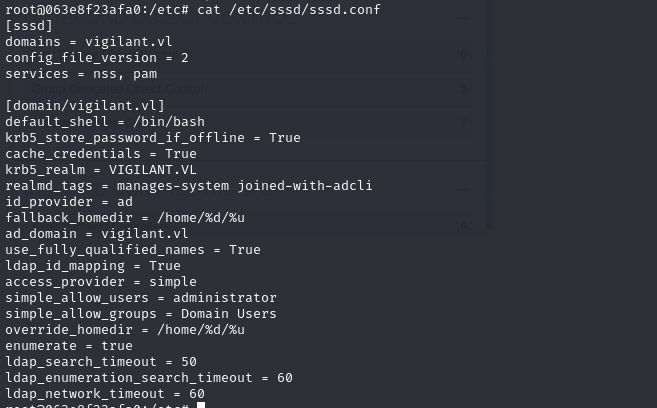Click the terminal cursor at the bottom prompt

tap(201, 405)
